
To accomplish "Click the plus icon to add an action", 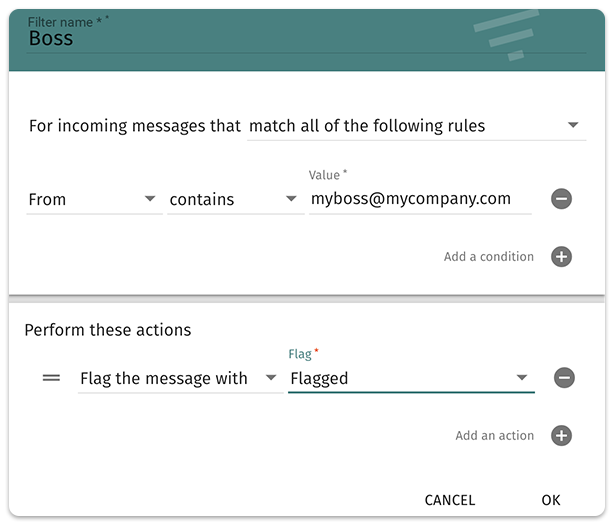I will 562,436.
